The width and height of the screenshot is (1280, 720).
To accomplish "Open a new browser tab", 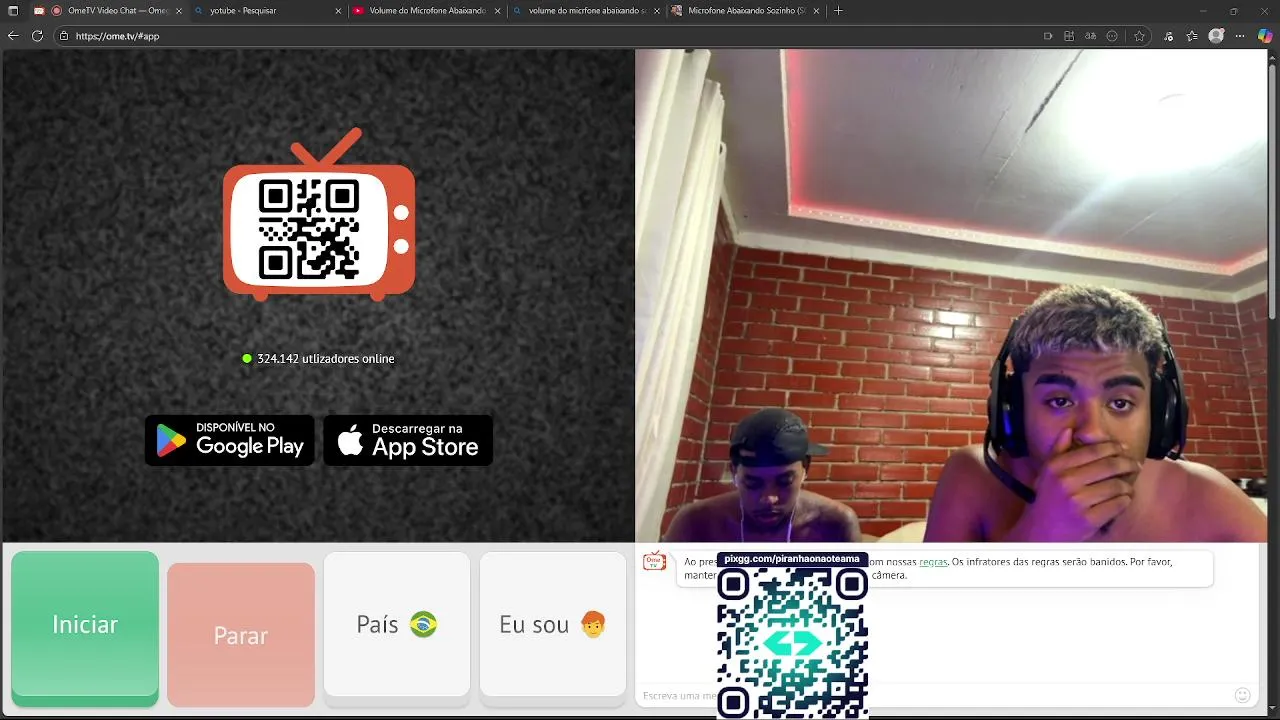I will (x=838, y=11).
